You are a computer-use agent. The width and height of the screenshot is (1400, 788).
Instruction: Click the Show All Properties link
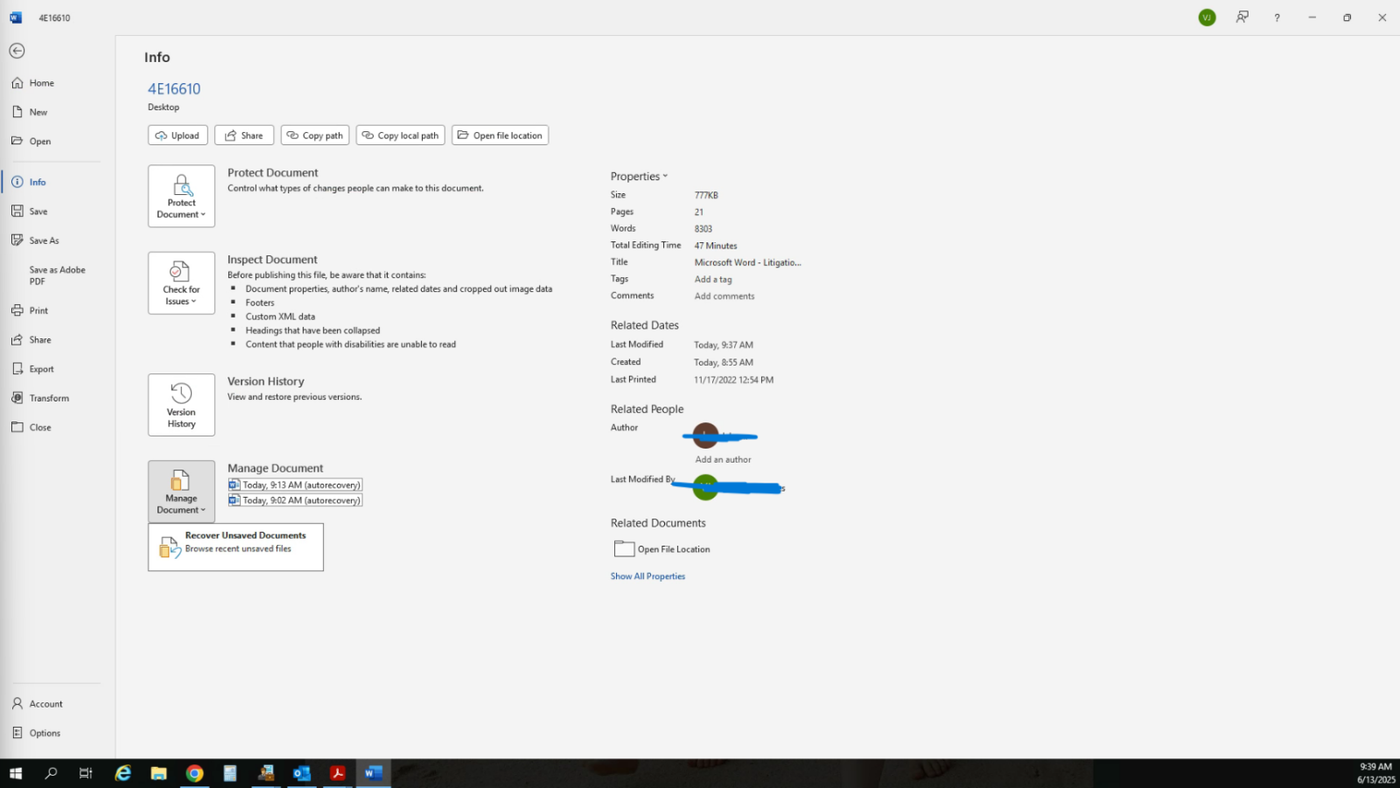click(x=648, y=576)
